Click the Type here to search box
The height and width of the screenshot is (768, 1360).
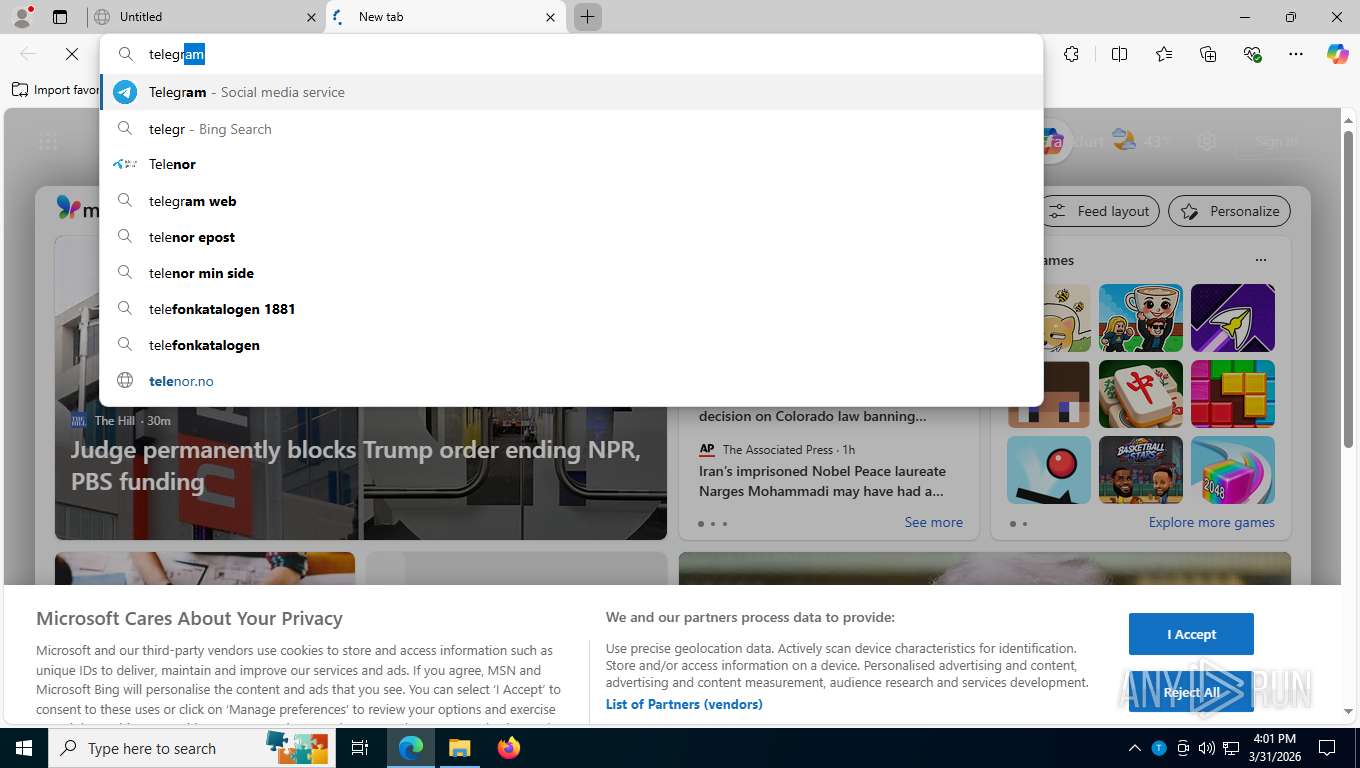pyautogui.click(x=190, y=748)
